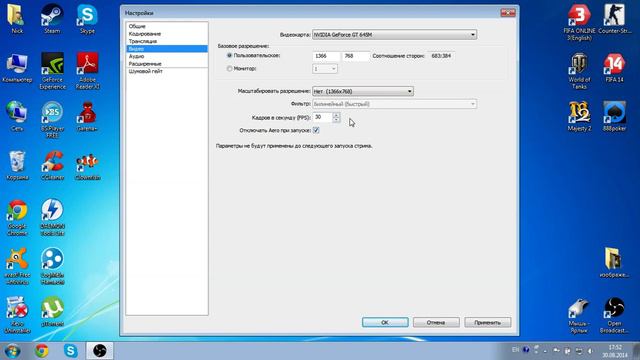640x360 pixels.
Task: Click the OK button
Action: (x=385, y=322)
